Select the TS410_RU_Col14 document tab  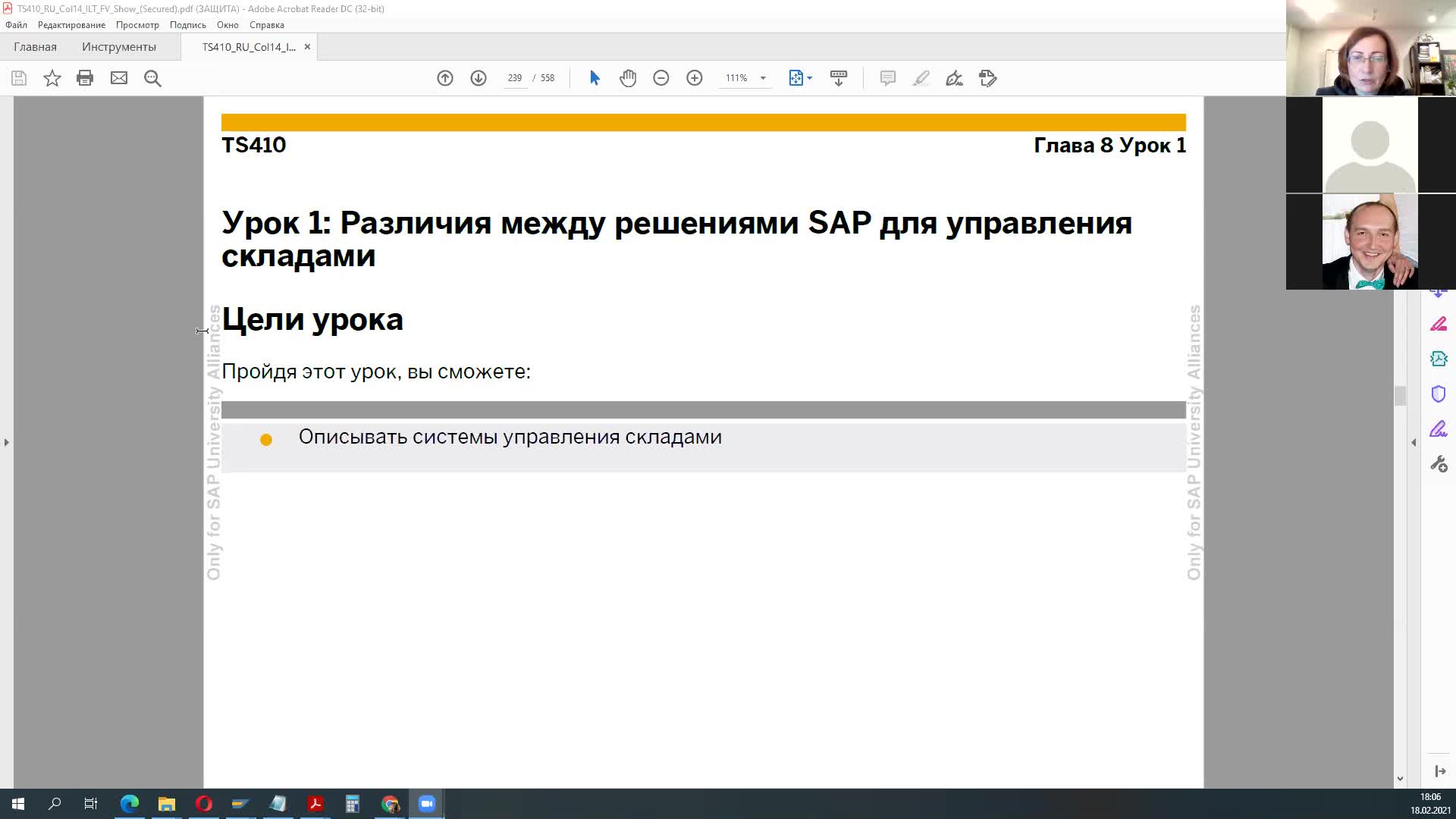249,47
